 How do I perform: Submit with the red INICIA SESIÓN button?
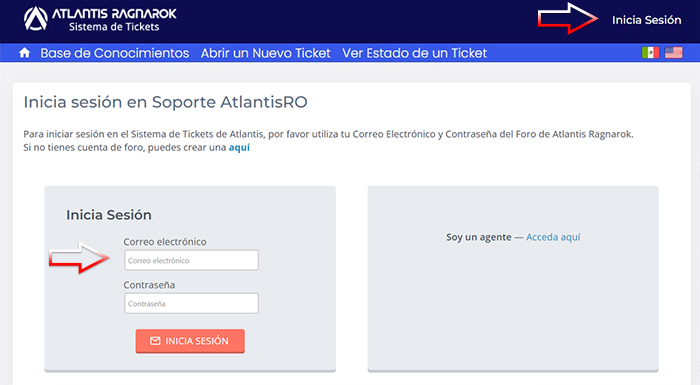coord(190,341)
